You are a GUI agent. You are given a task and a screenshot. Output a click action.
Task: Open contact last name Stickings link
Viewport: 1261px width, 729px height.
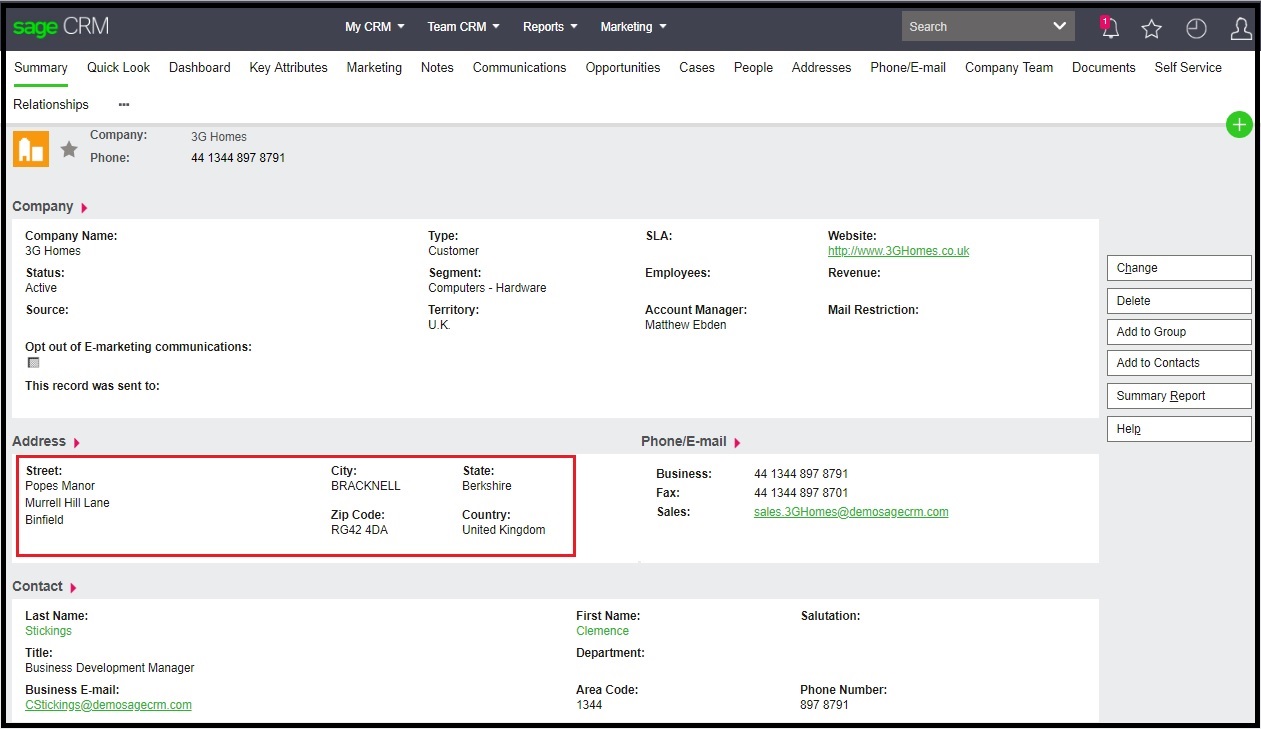(x=48, y=631)
